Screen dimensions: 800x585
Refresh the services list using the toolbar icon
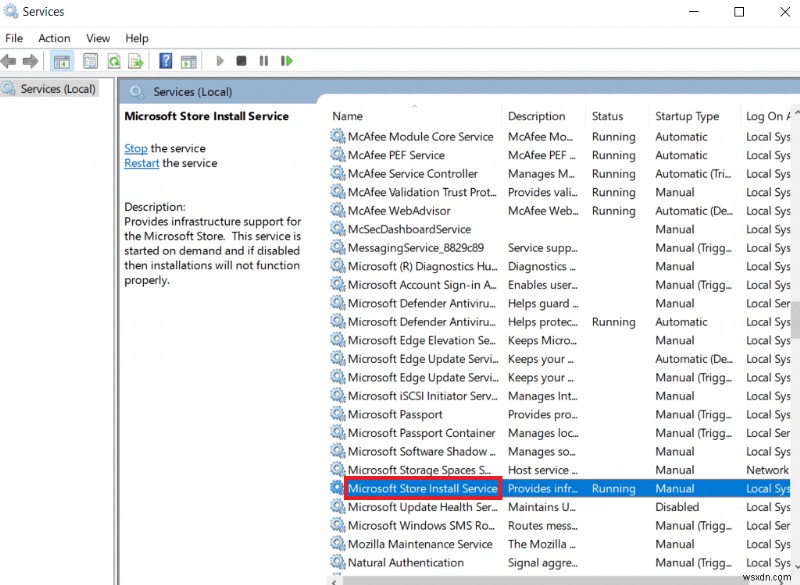pos(113,60)
